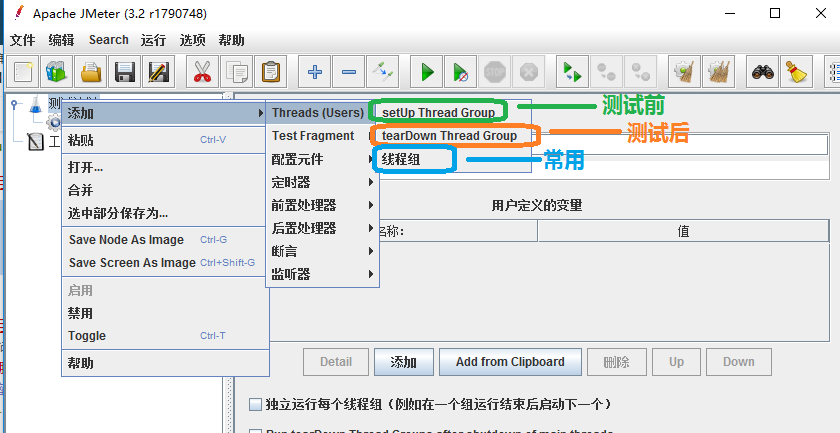Collapse all nodes with the minus icon
This screenshot has height=433, width=840.
349,71
